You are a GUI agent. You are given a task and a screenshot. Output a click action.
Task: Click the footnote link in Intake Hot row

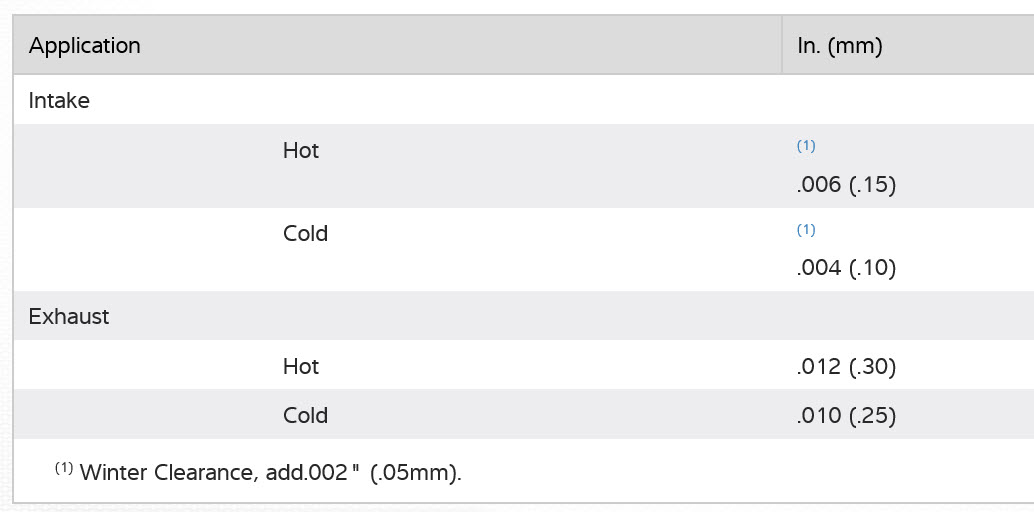[x=806, y=146]
